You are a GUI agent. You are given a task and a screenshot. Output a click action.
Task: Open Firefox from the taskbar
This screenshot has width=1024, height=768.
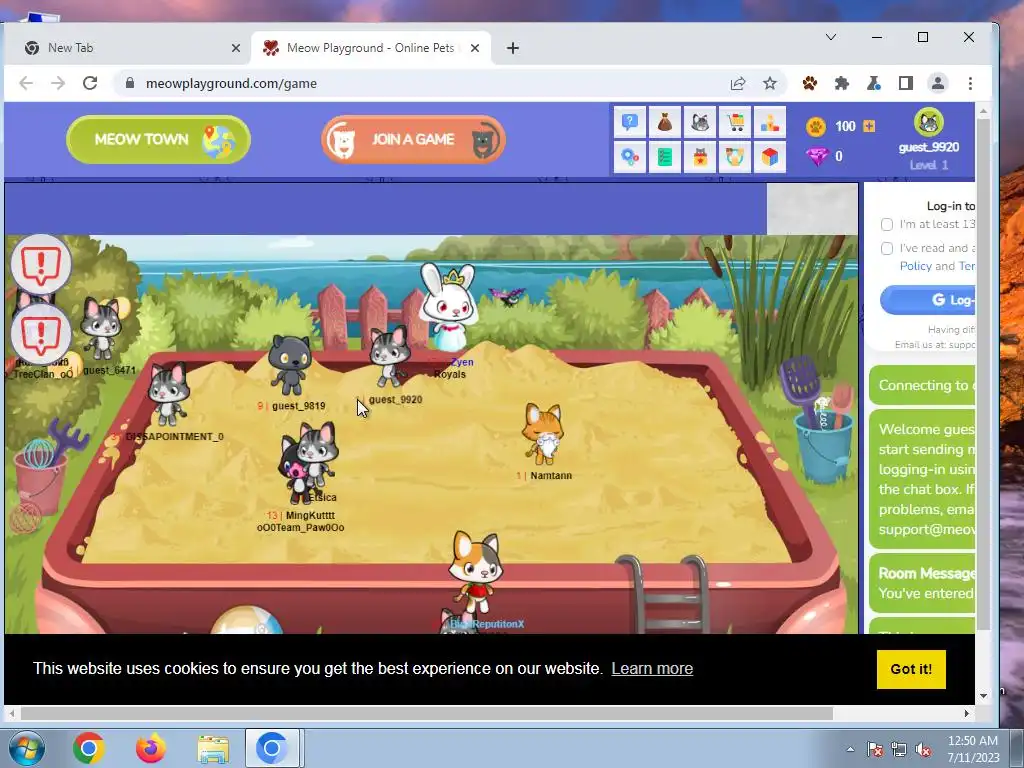[151, 748]
